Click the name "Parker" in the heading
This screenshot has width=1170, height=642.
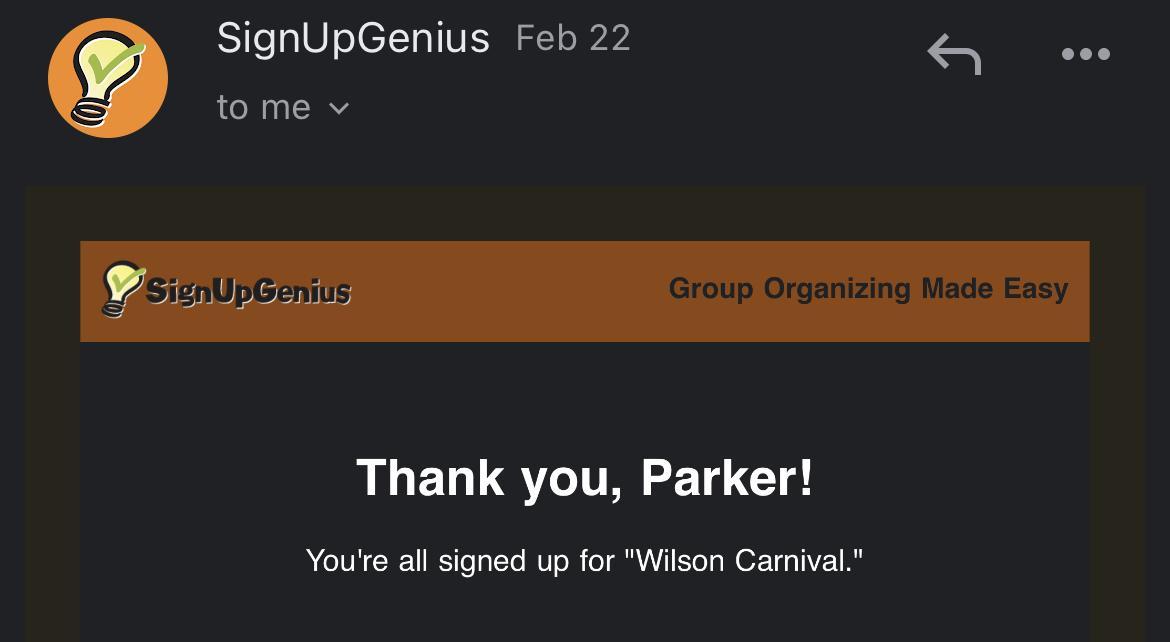coord(718,477)
